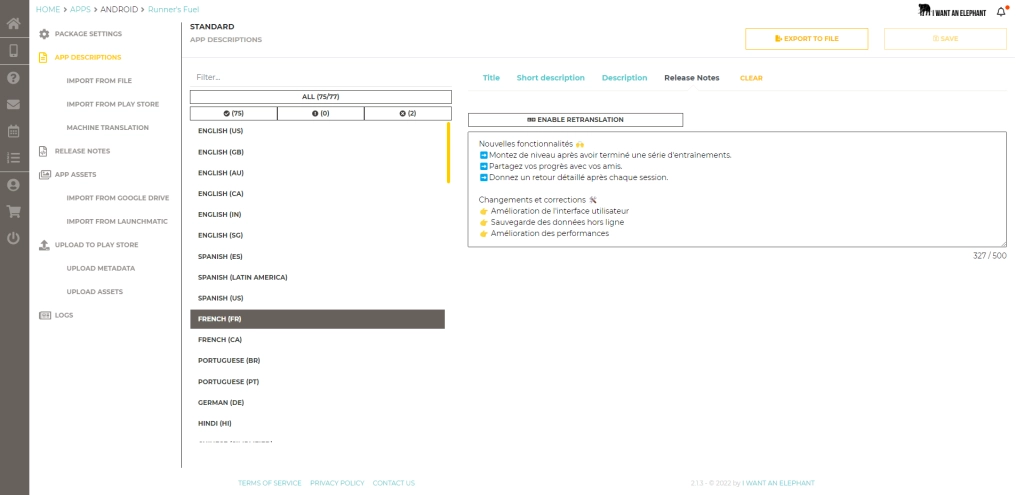The height and width of the screenshot is (495, 1024).
Task: Open the home icon in left rail
Action: [14, 24]
